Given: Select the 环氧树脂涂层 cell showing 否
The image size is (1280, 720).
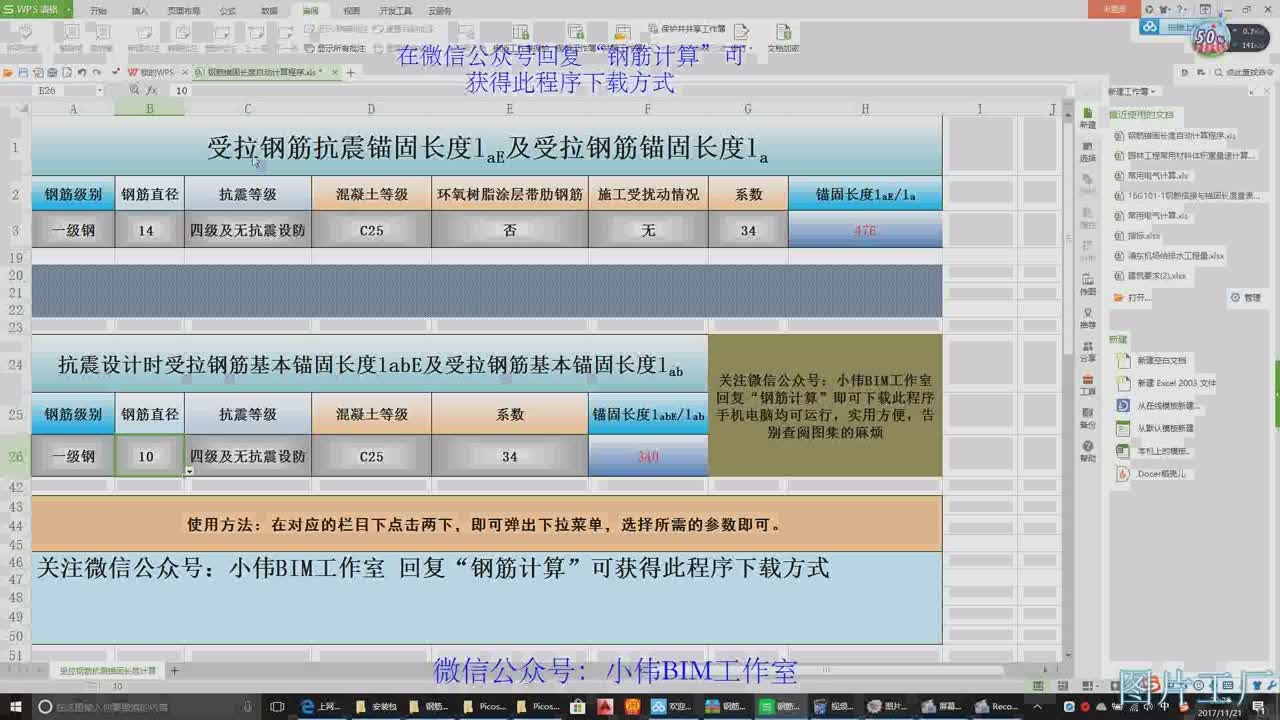Looking at the screenshot, I should (x=509, y=230).
